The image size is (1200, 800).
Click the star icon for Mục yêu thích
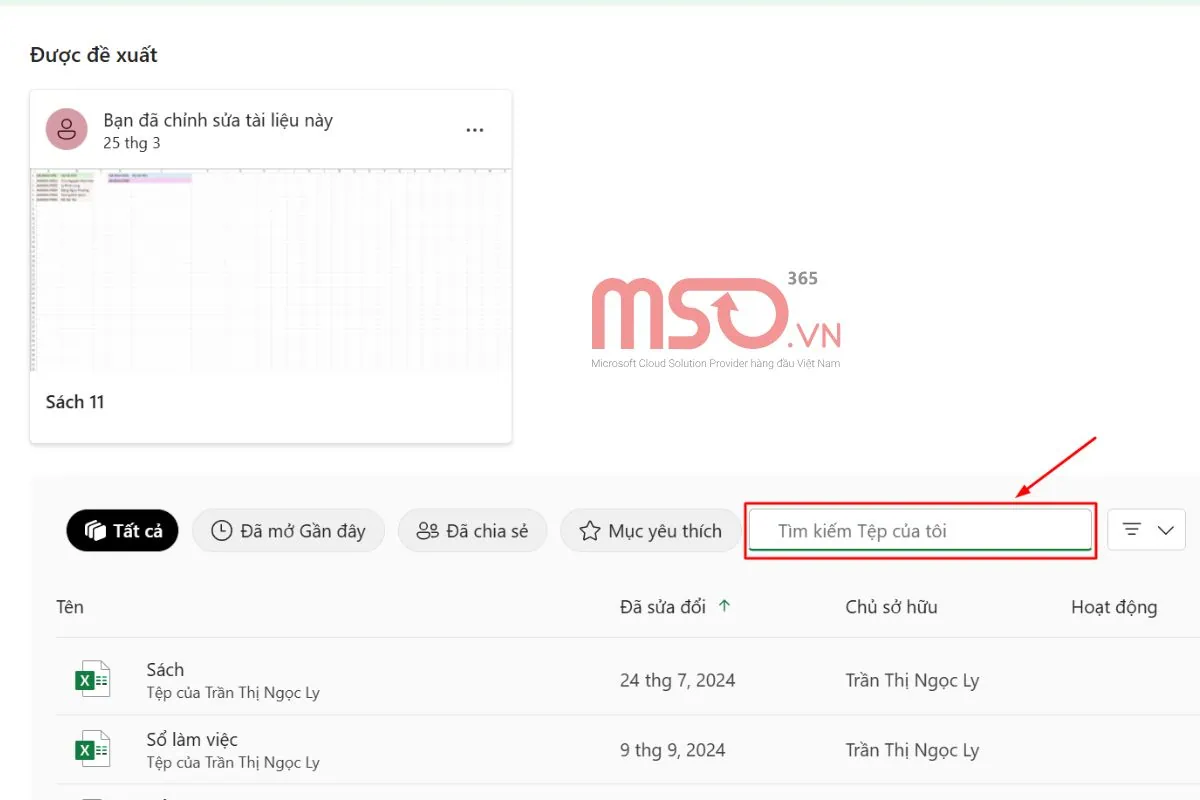[x=589, y=531]
